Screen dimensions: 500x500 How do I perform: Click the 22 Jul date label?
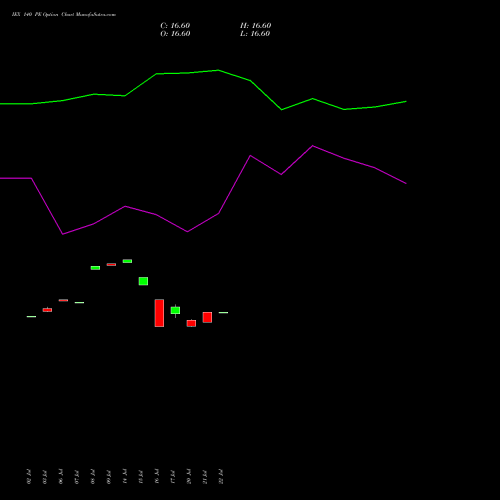coord(221,477)
